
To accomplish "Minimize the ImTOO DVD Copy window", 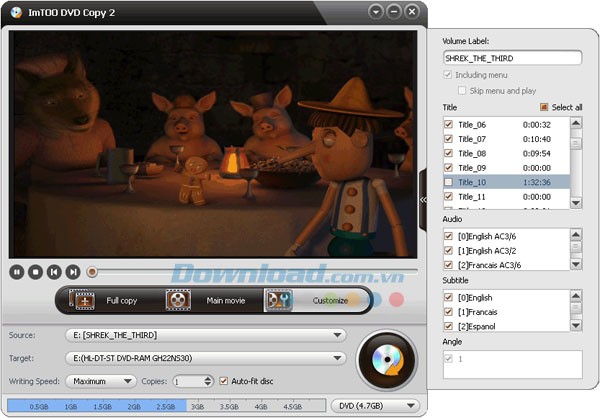I will point(394,12).
